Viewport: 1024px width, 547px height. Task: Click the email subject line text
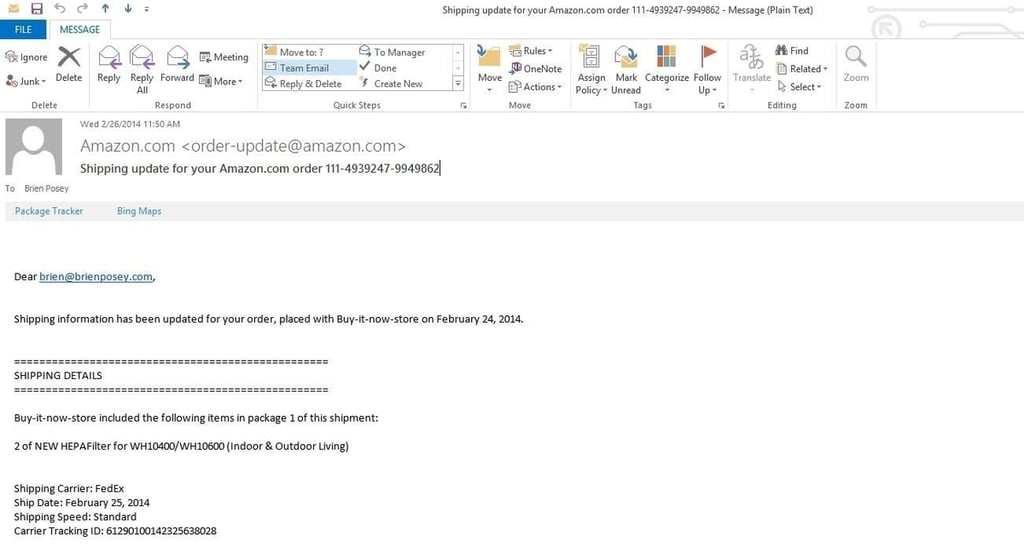(x=259, y=168)
